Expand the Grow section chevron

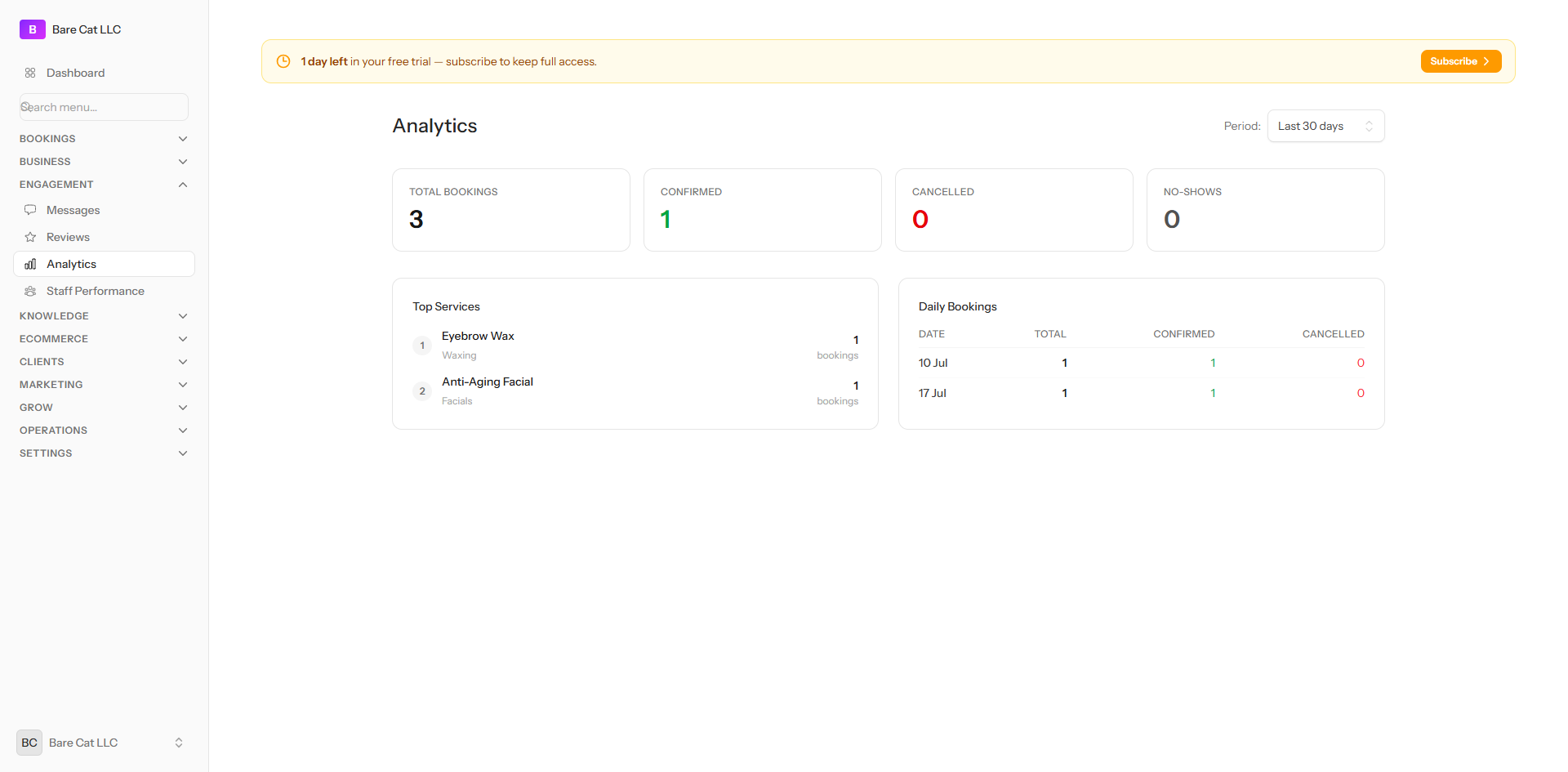tap(183, 408)
